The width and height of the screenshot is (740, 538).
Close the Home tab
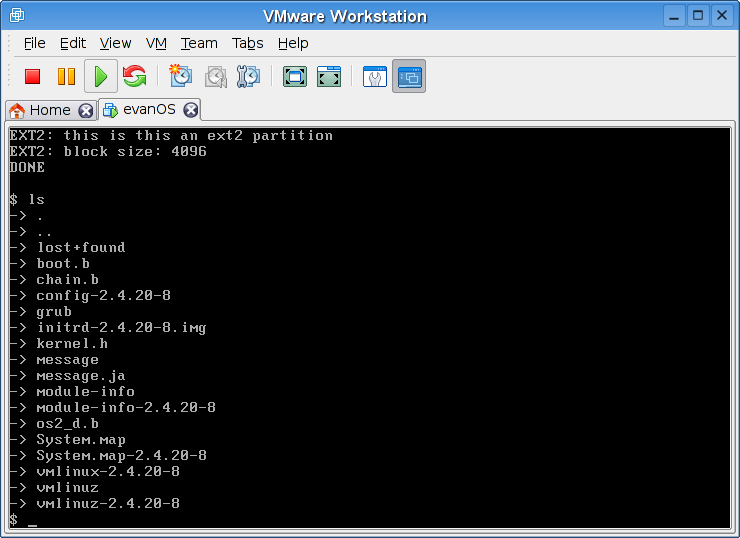[86, 110]
